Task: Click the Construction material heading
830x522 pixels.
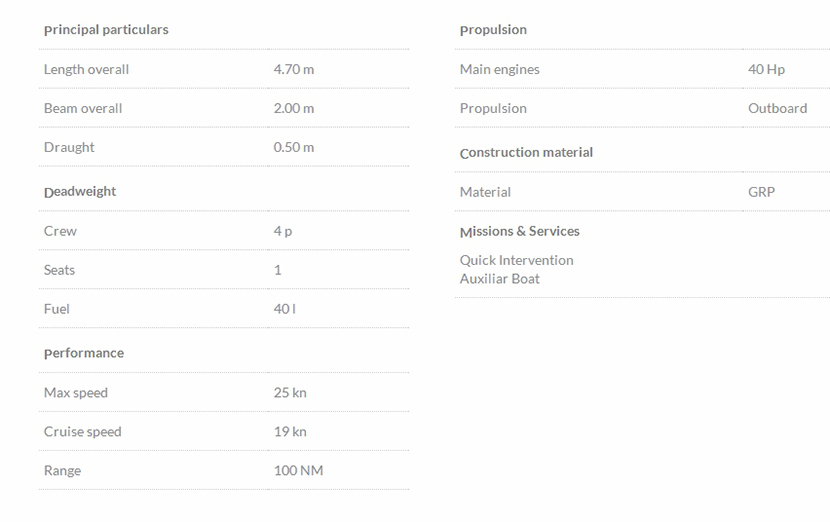Action: (526, 152)
